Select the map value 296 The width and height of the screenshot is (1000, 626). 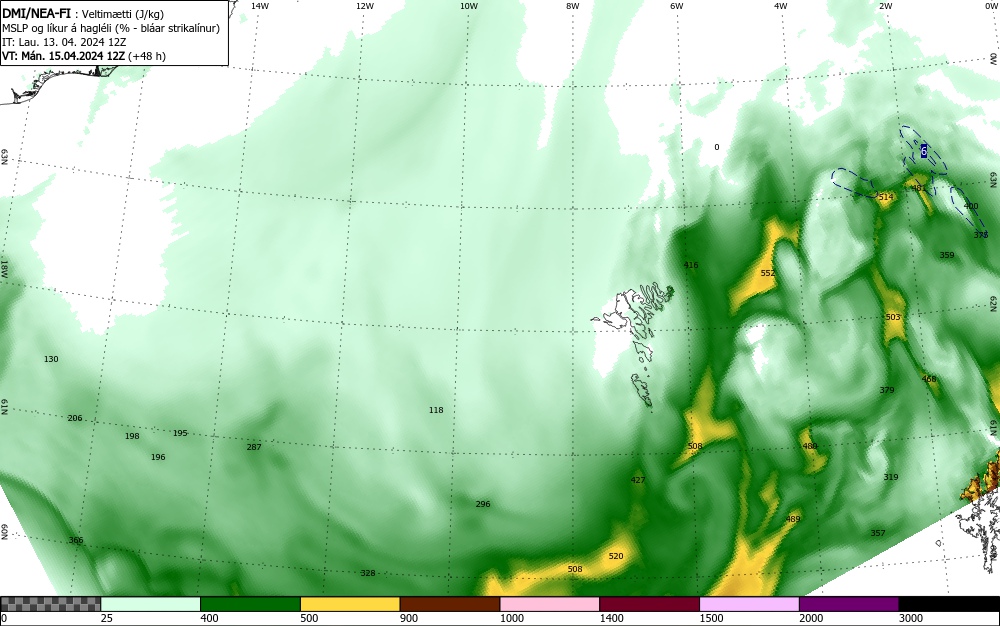pos(483,504)
